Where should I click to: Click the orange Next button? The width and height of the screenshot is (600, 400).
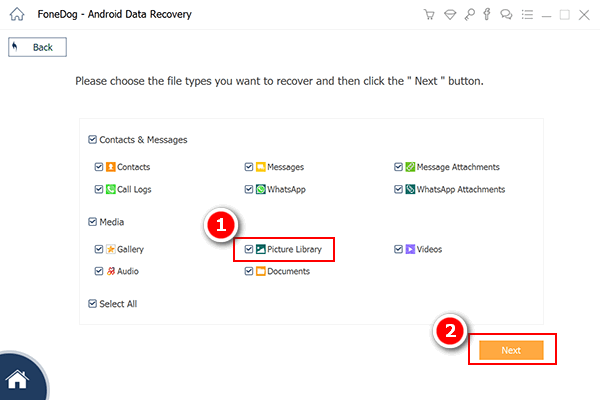(x=511, y=350)
